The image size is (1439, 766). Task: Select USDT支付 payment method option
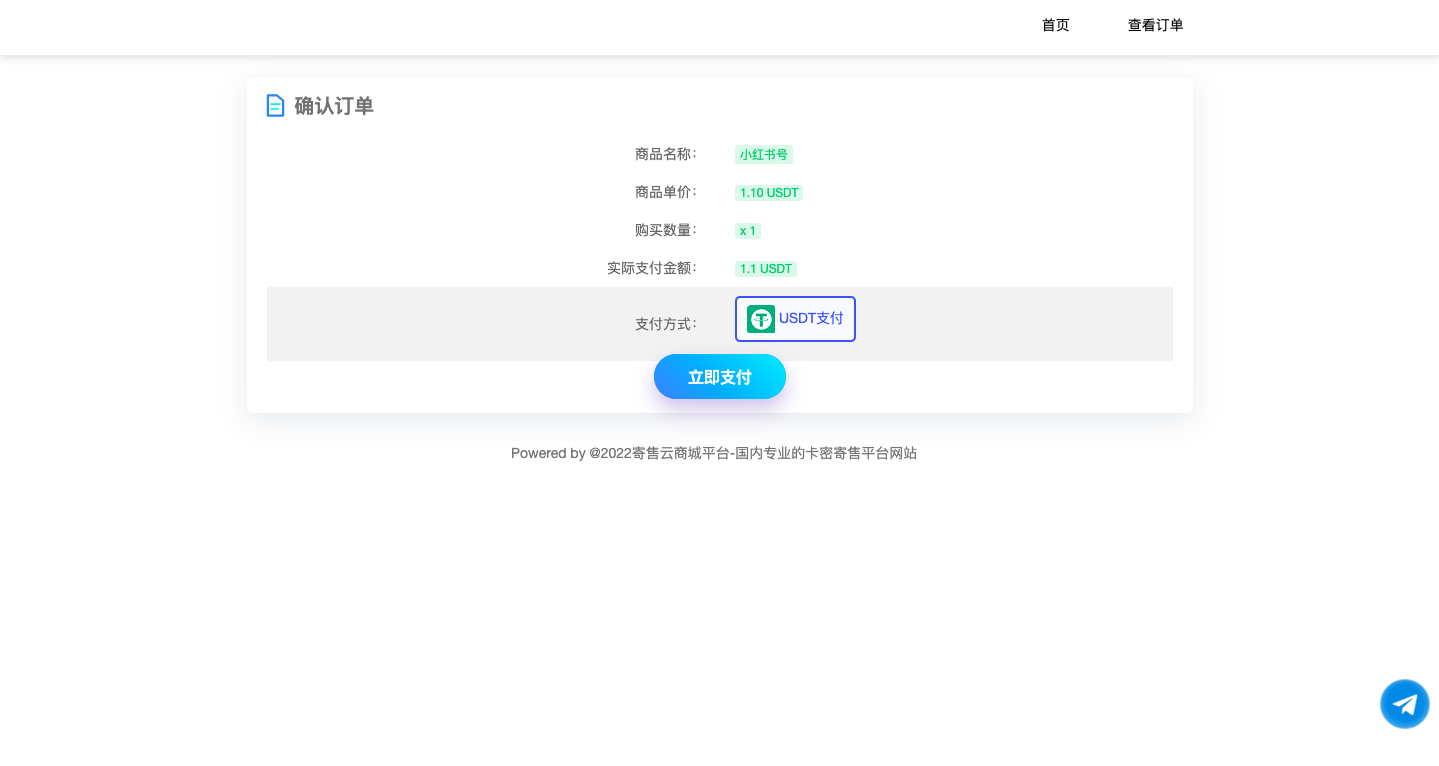(x=810, y=319)
